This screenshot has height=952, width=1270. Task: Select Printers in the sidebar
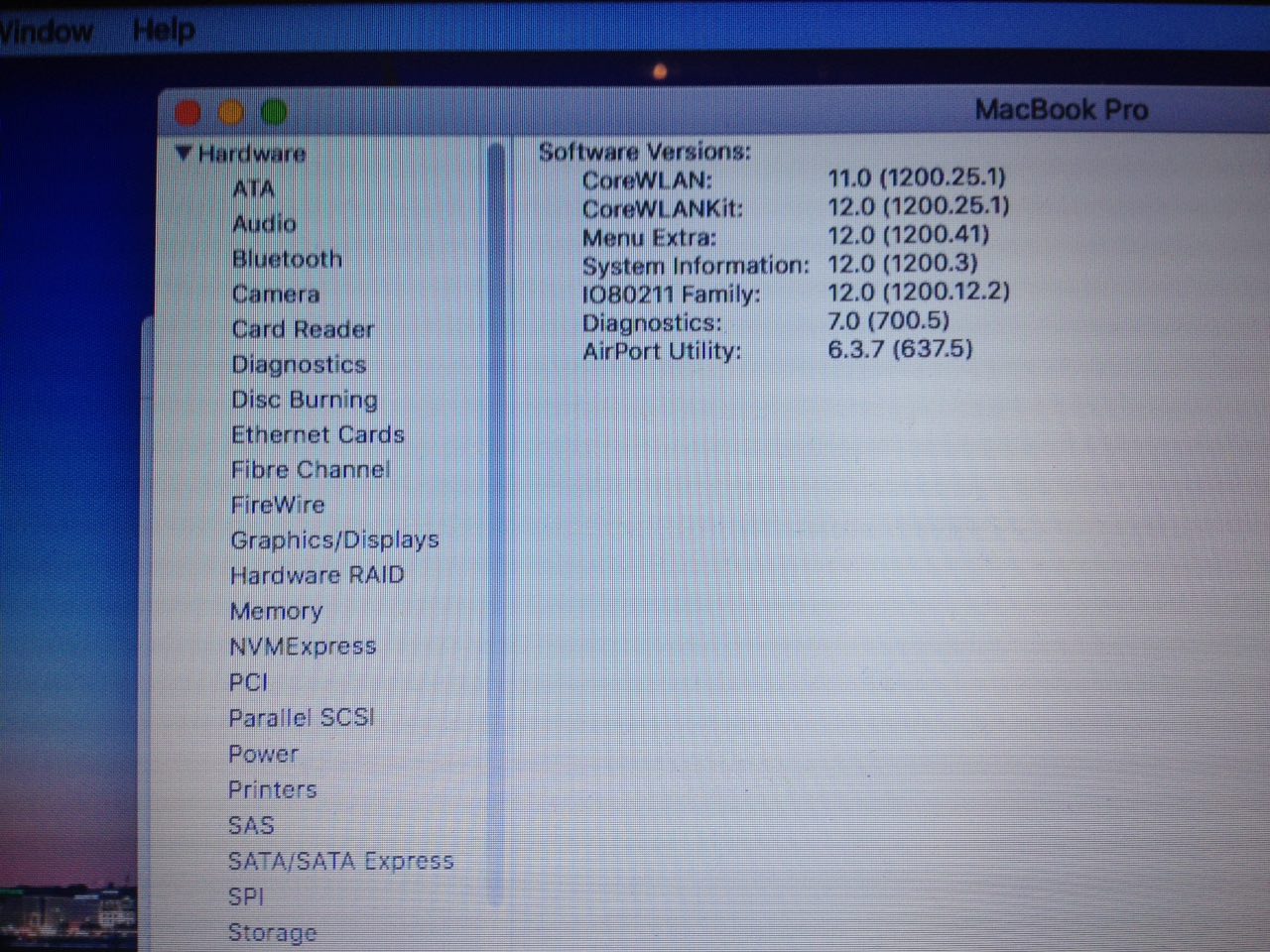point(272,789)
